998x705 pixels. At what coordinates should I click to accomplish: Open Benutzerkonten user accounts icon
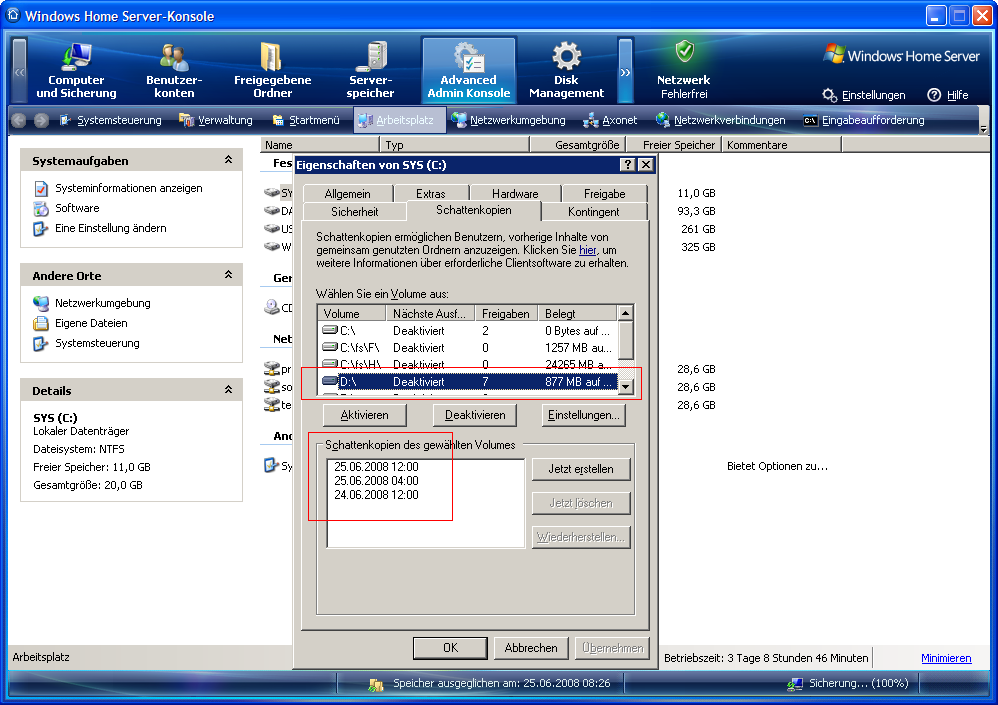[x=174, y=70]
